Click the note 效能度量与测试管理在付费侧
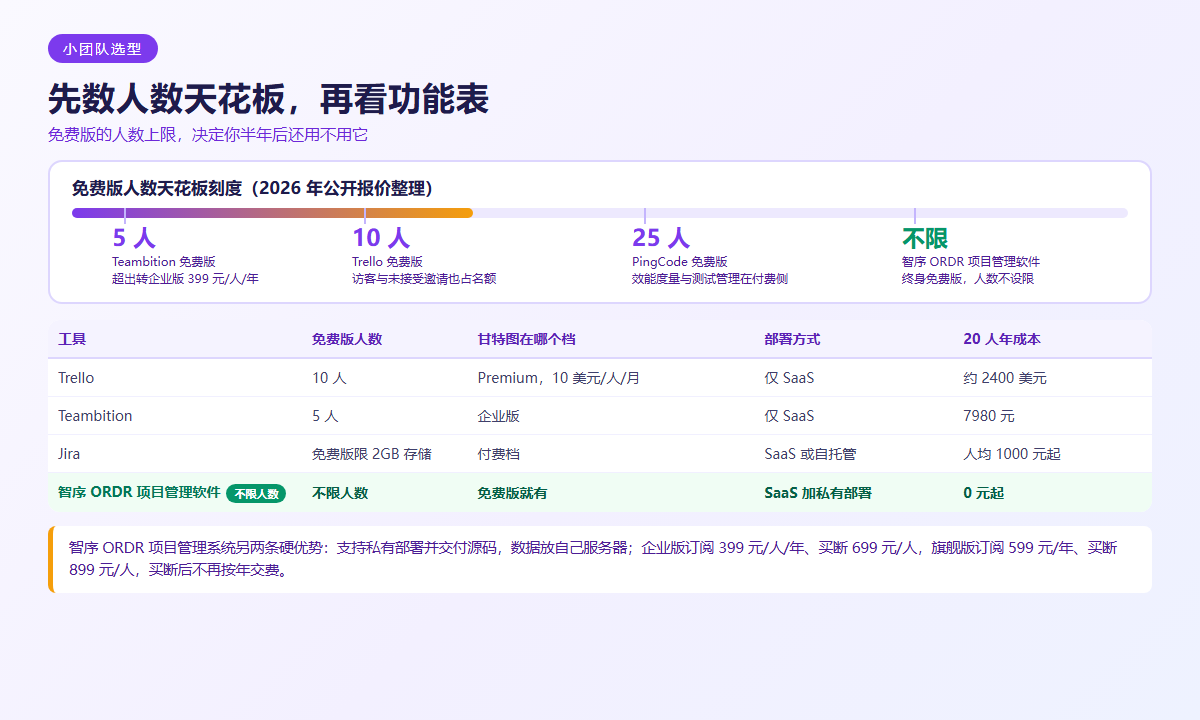This screenshot has width=1200, height=720. coord(710,279)
